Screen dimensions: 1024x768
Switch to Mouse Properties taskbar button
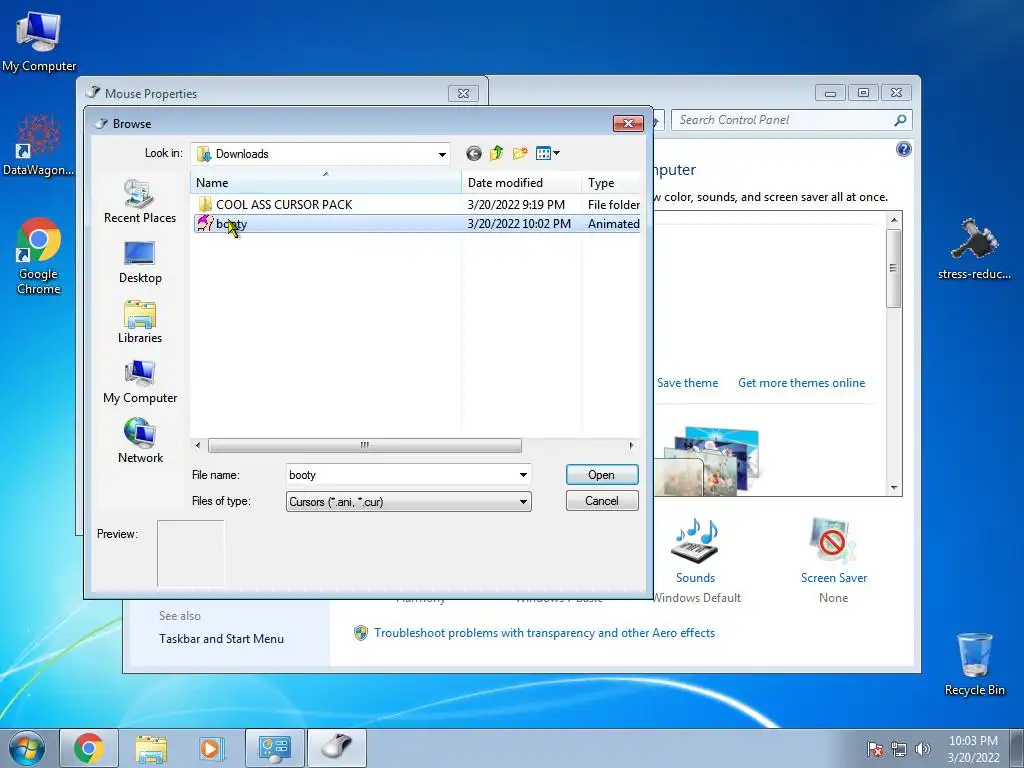(337, 748)
